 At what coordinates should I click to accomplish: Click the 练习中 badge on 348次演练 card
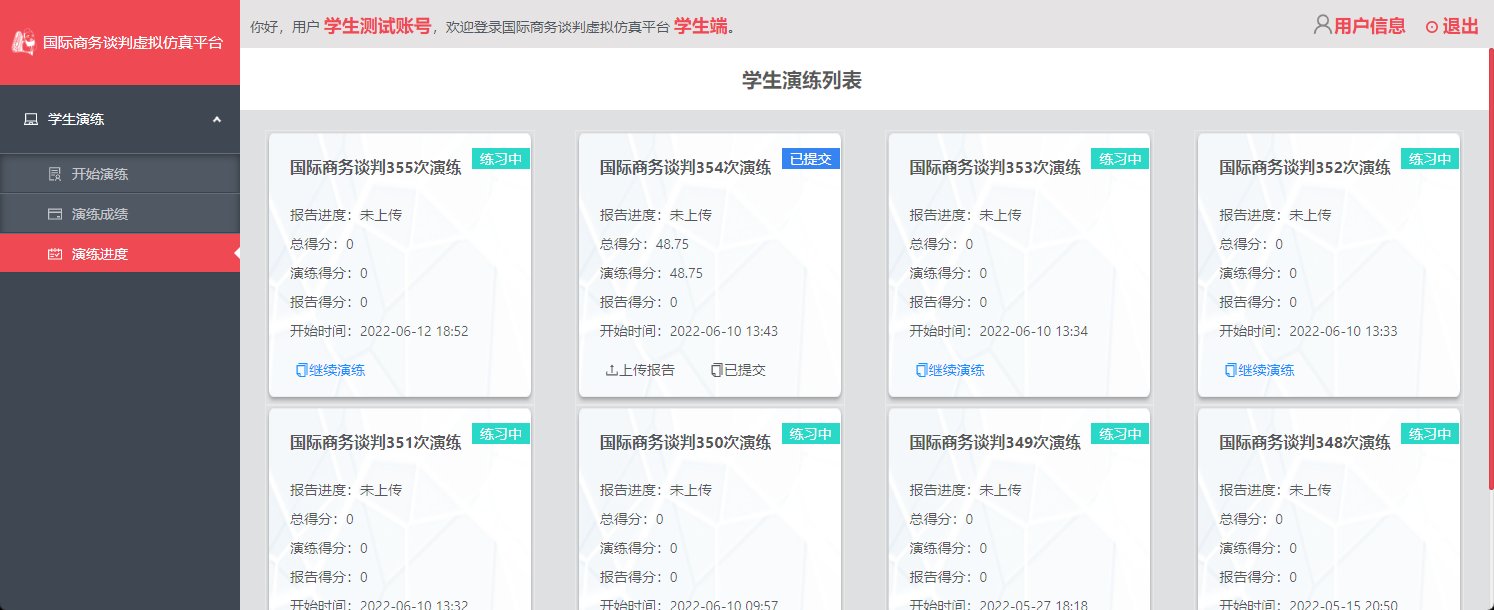pos(1430,434)
